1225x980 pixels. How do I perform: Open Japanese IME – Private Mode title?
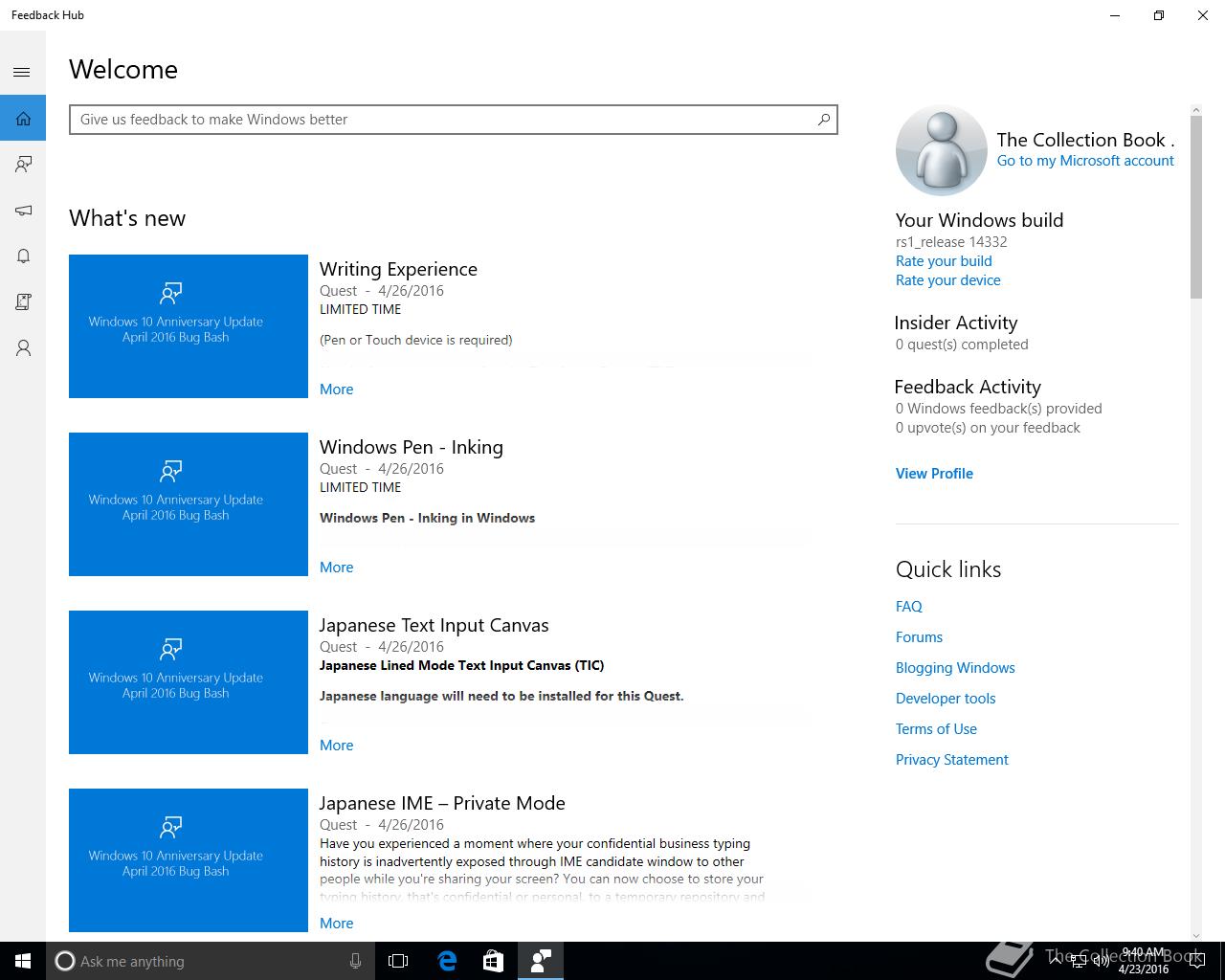[x=442, y=803]
